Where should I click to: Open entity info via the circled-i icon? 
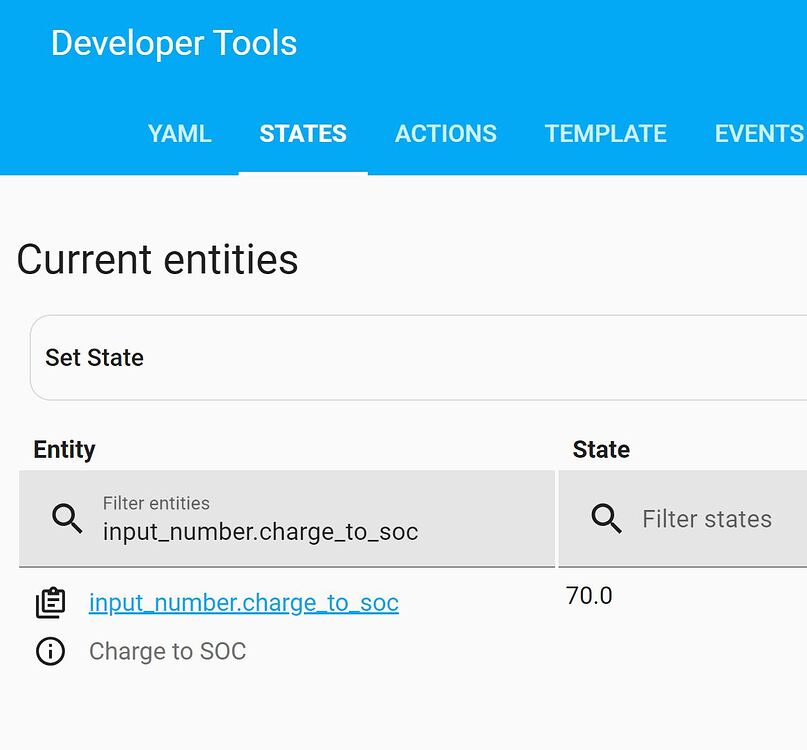point(50,652)
